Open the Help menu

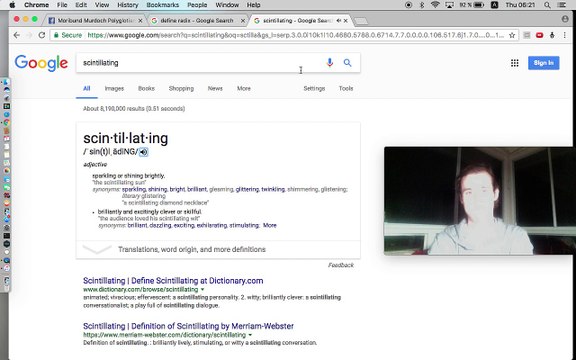click(253, 5)
